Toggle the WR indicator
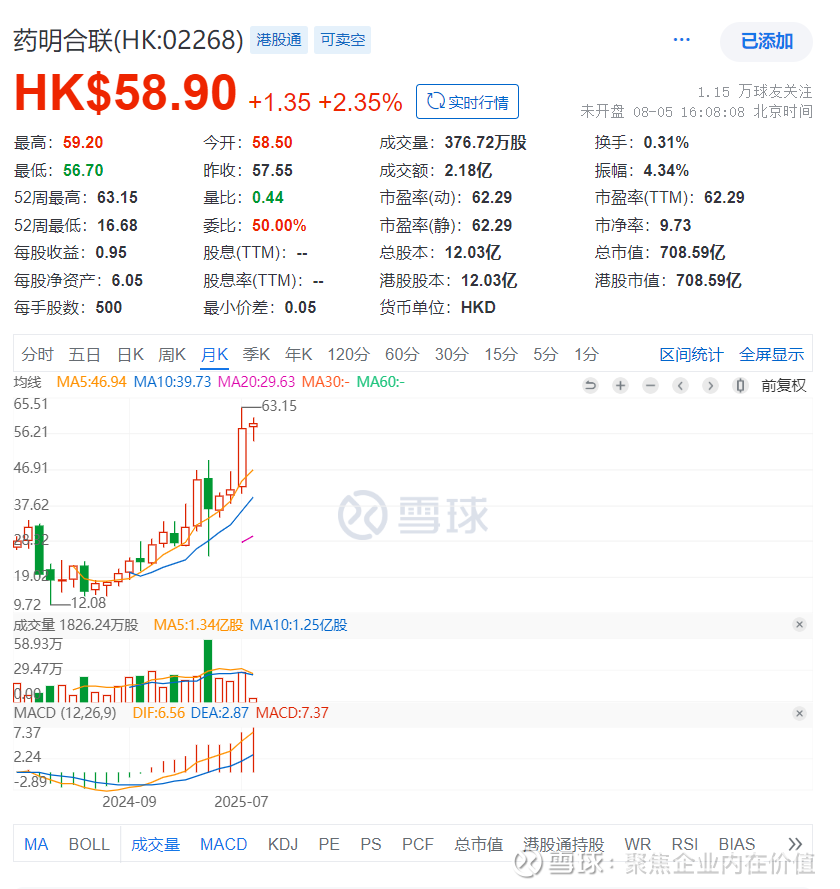This screenshot has width=840, height=889. click(x=638, y=844)
